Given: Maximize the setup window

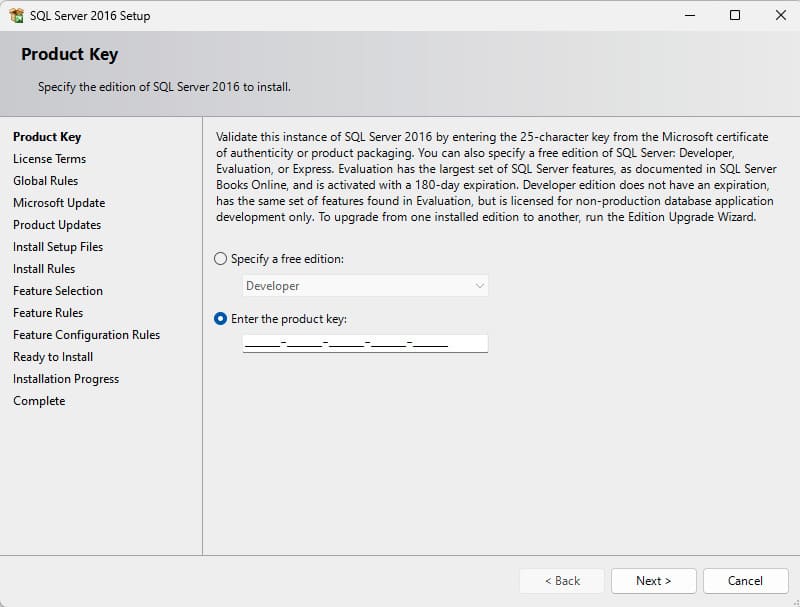Looking at the screenshot, I should 735,16.
